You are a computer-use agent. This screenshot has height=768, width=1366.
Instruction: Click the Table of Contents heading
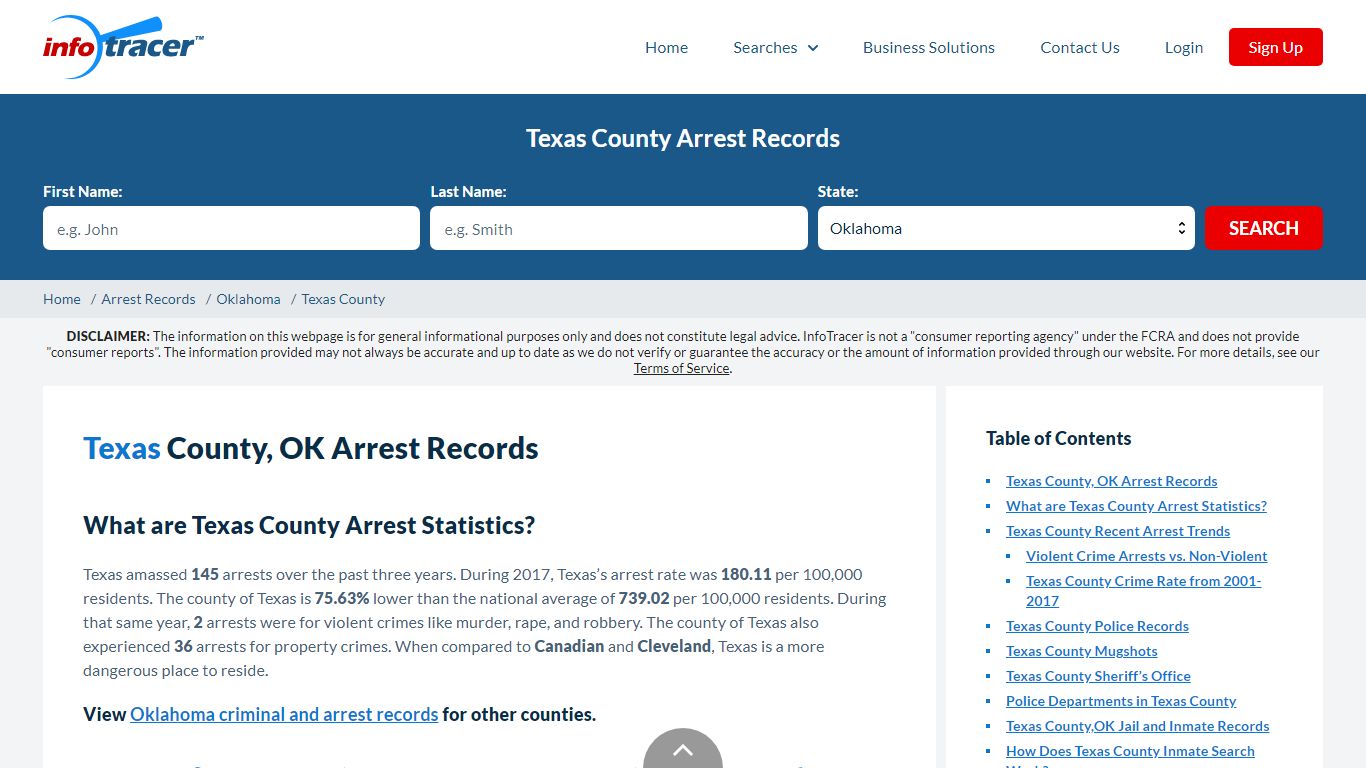tap(1058, 438)
